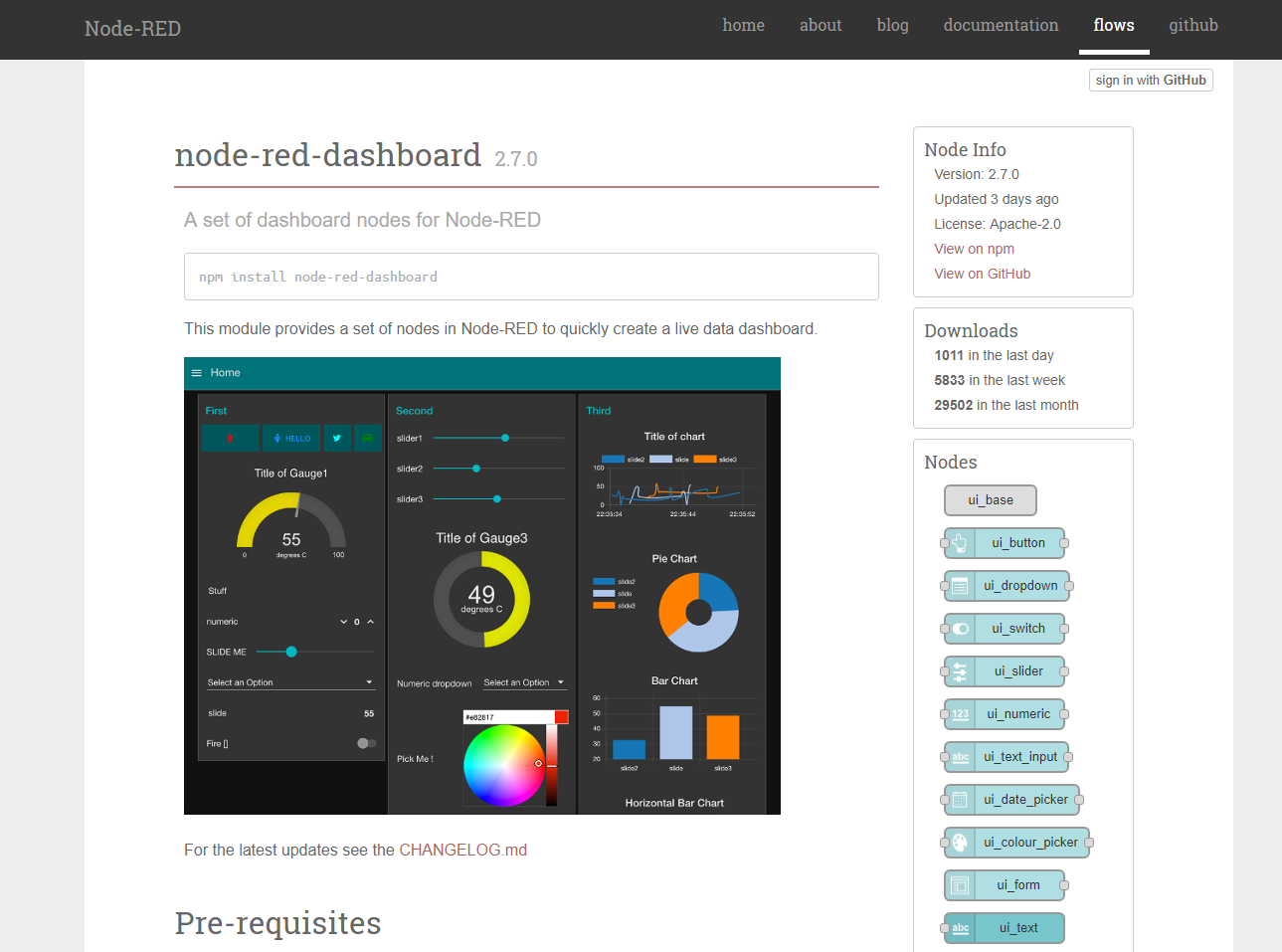1282x952 pixels.
Task: Select the ui_date_picker calendar icon
Action: point(959,800)
